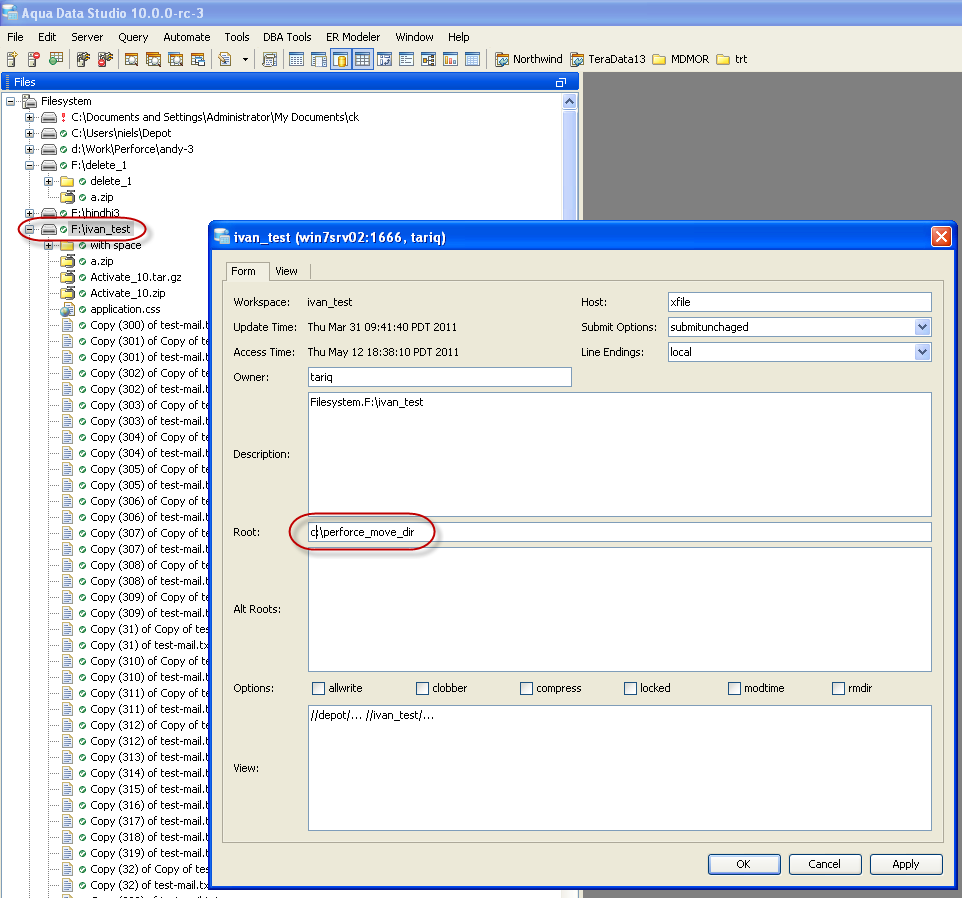
Task: Enable the compress option
Action: [526, 688]
